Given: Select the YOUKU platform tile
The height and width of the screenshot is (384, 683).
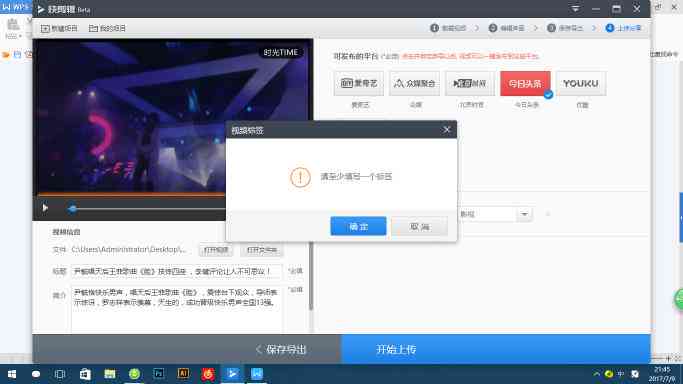Looking at the screenshot, I should (581, 83).
